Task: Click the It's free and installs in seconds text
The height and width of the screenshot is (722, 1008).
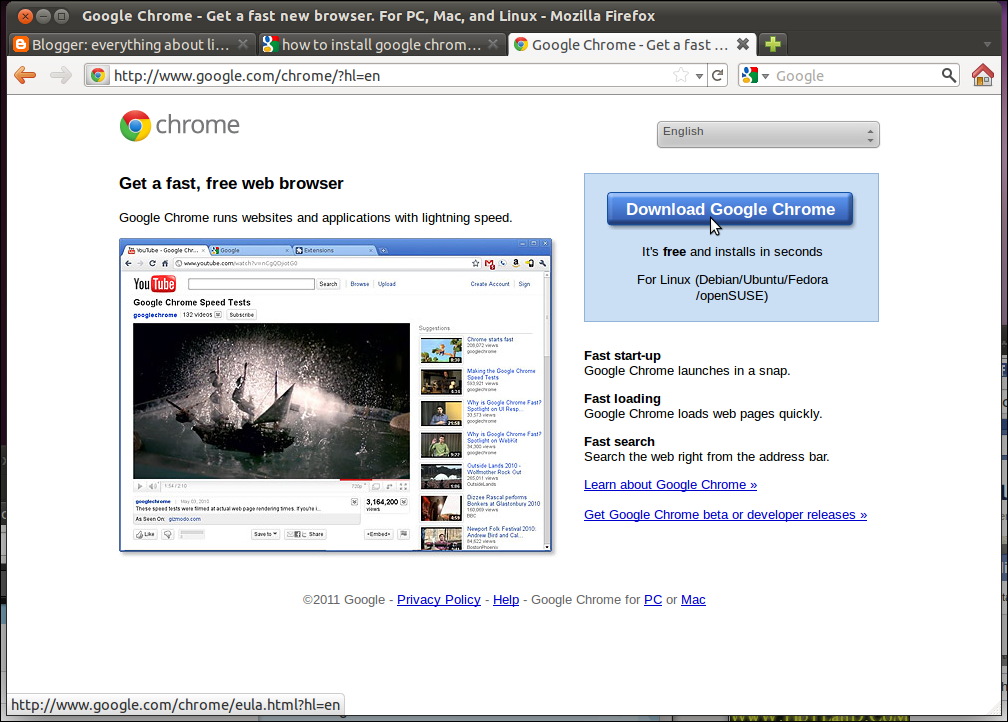Action: (x=732, y=252)
